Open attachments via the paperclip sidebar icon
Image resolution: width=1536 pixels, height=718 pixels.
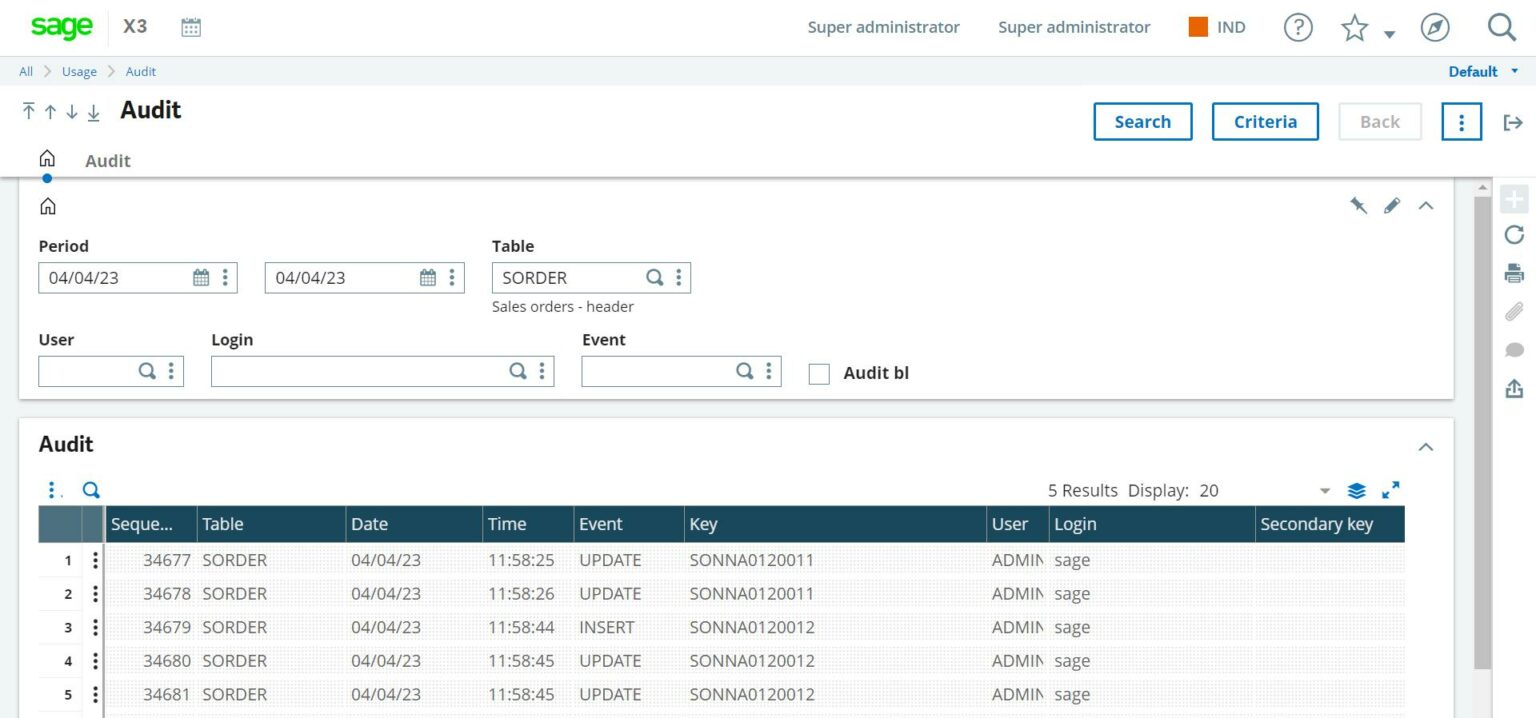click(x=1513, y=311)
